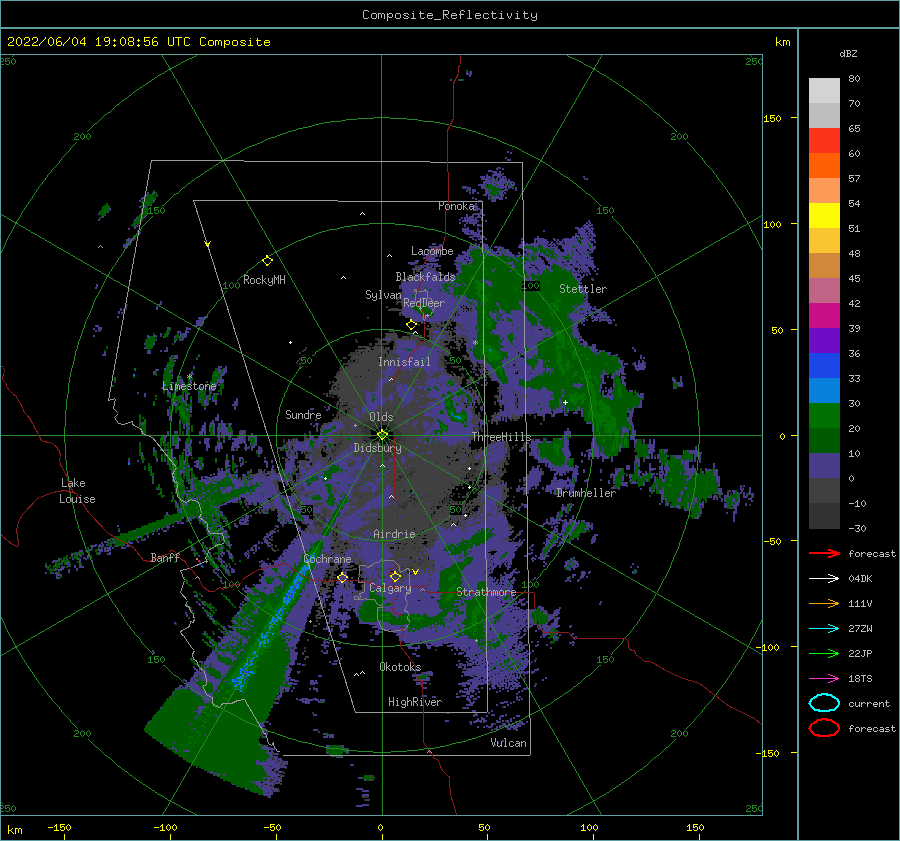Click the yellow diamond marker near RedDeer
The image size is (900, 841).
411,325
